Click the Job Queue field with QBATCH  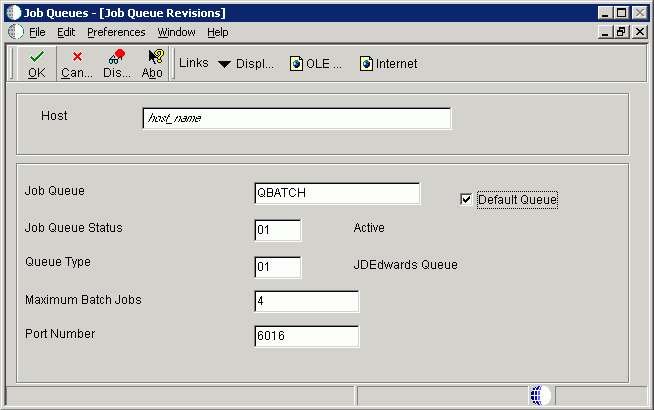coord(337,193)
